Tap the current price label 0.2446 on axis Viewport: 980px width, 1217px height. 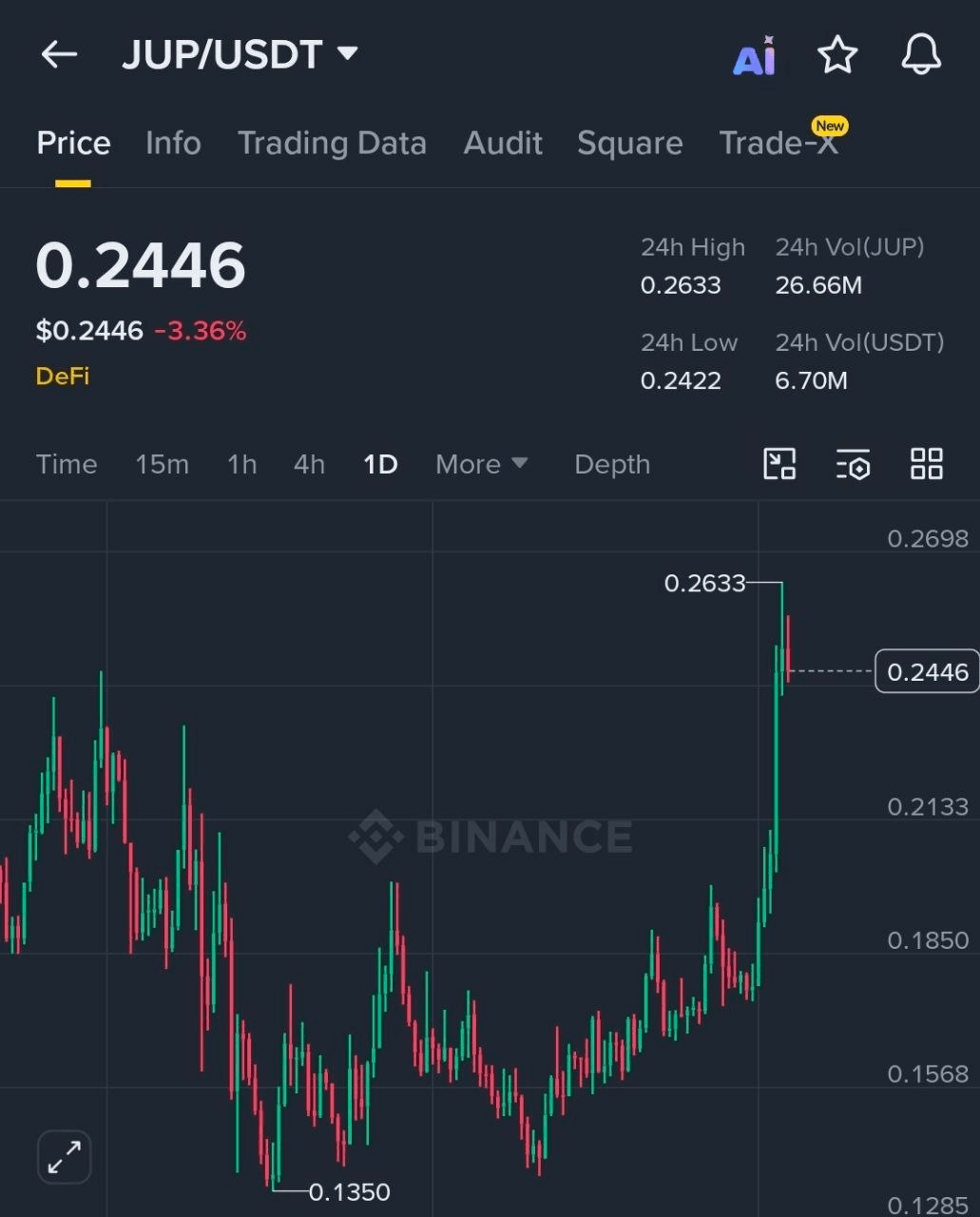coord(927,672)
